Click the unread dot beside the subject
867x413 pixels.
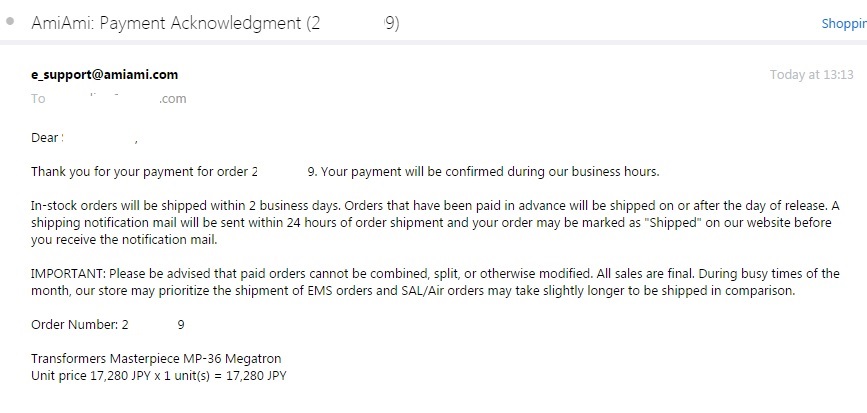pos(9,21)
